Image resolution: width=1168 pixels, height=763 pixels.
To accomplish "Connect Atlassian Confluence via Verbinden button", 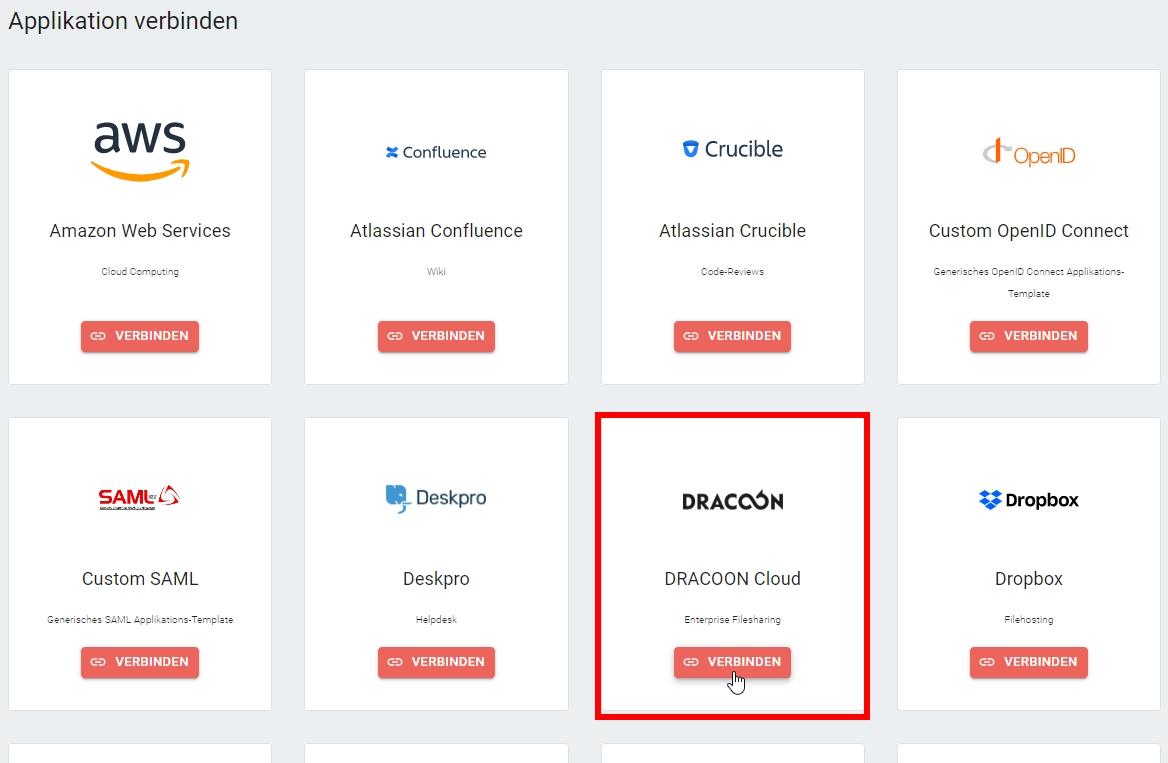I will pyautogui.click(x=436, y=336).
